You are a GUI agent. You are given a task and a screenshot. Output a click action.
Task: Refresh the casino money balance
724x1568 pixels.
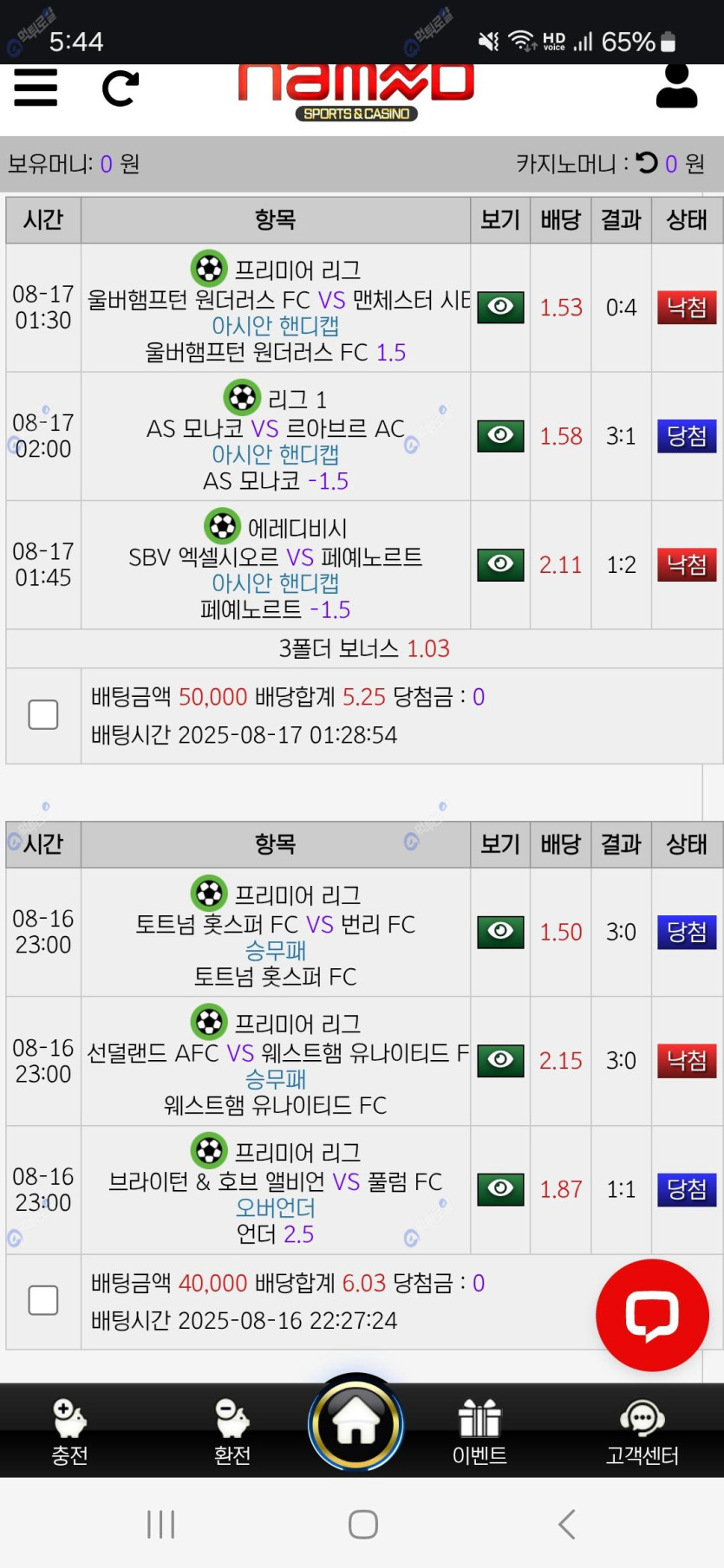(647, 163)
